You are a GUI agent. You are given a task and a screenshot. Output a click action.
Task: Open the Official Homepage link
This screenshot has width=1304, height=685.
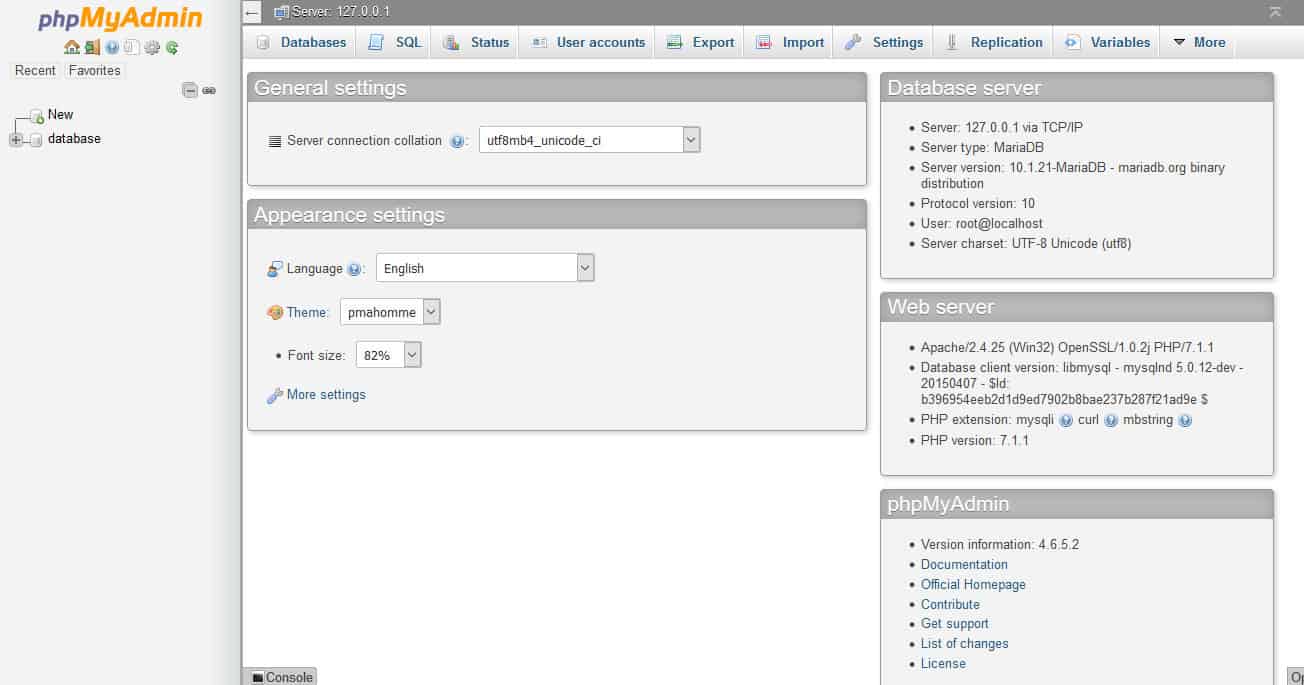(973, 585)
